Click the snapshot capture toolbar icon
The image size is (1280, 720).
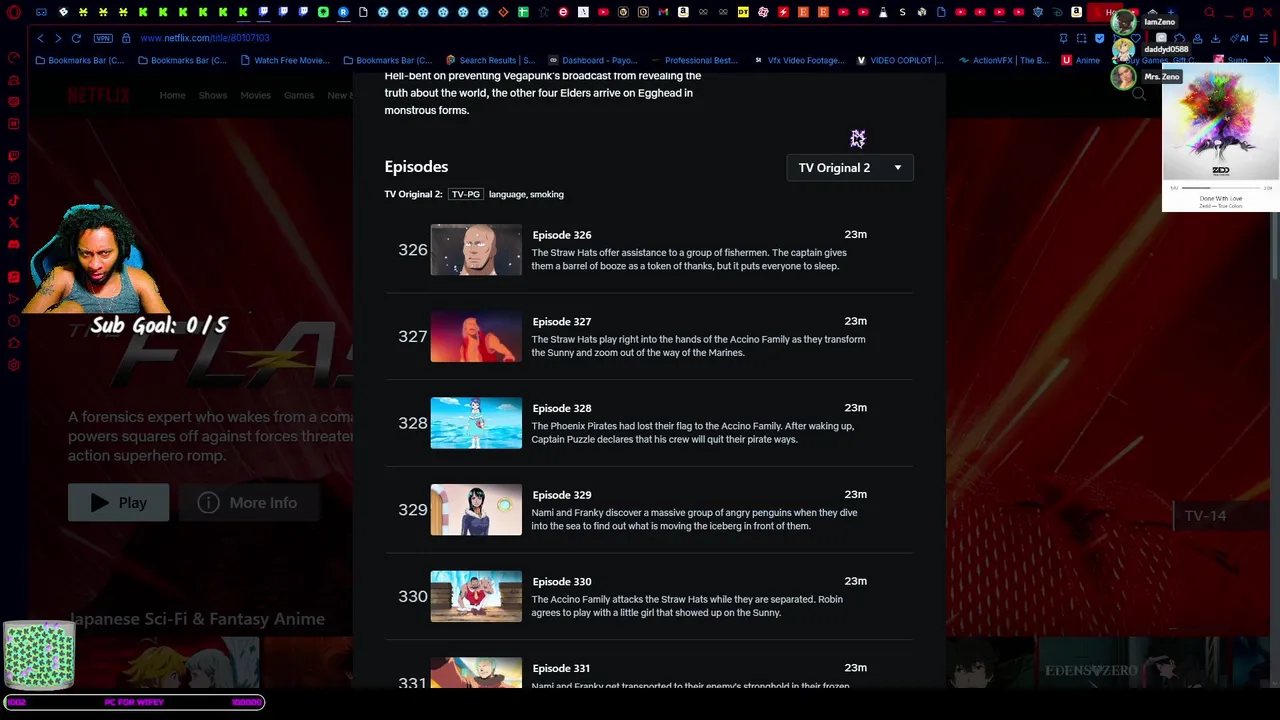point(1082,38)
